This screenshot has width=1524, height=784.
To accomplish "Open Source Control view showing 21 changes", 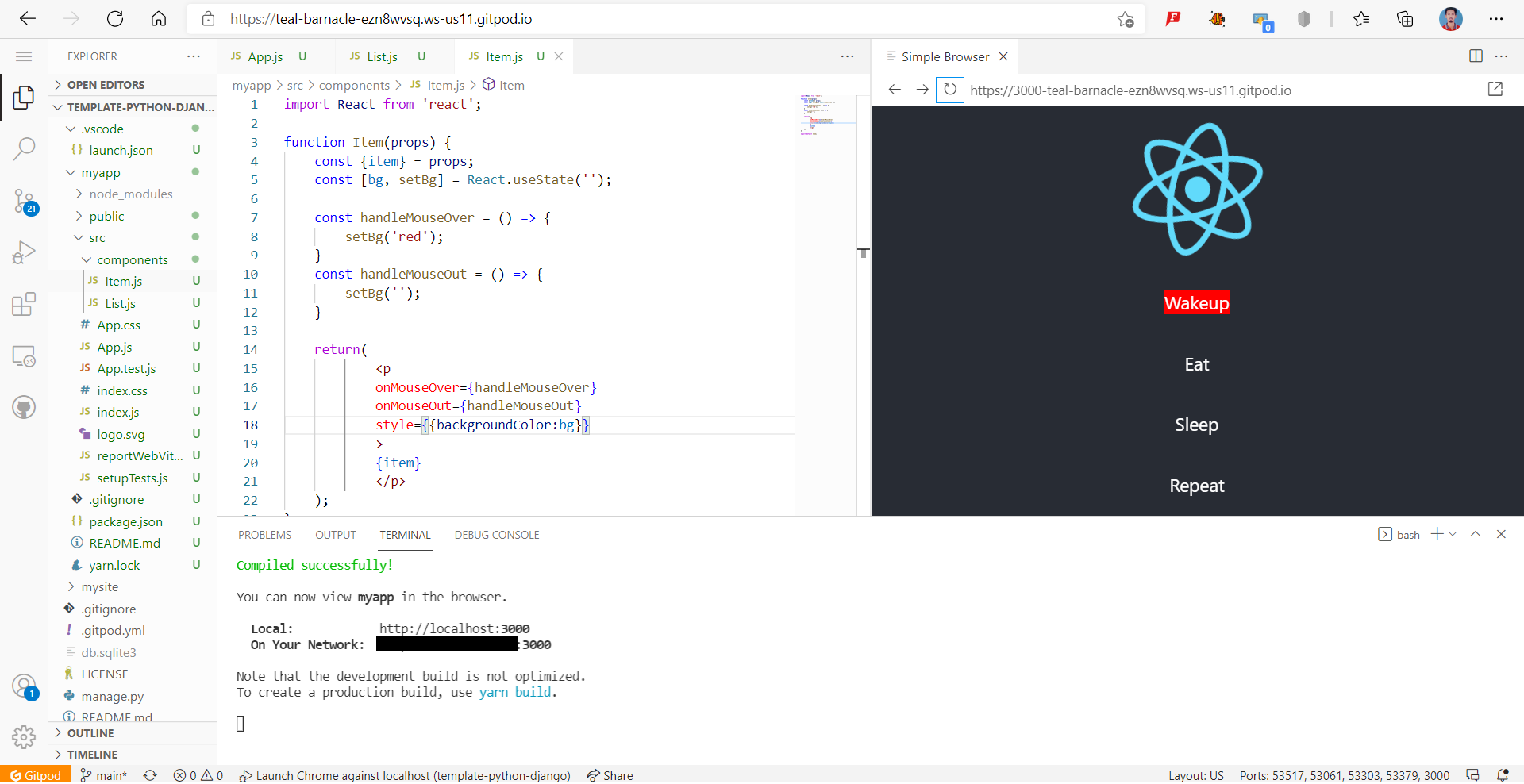I will 24,202.
